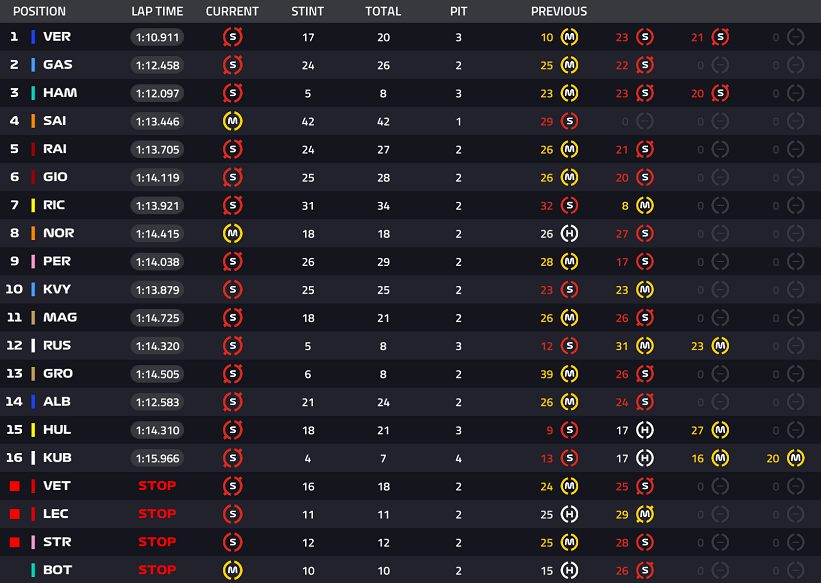
Task: Click LEC's 29-lap medium tyre icon
Action: (645, 514)
